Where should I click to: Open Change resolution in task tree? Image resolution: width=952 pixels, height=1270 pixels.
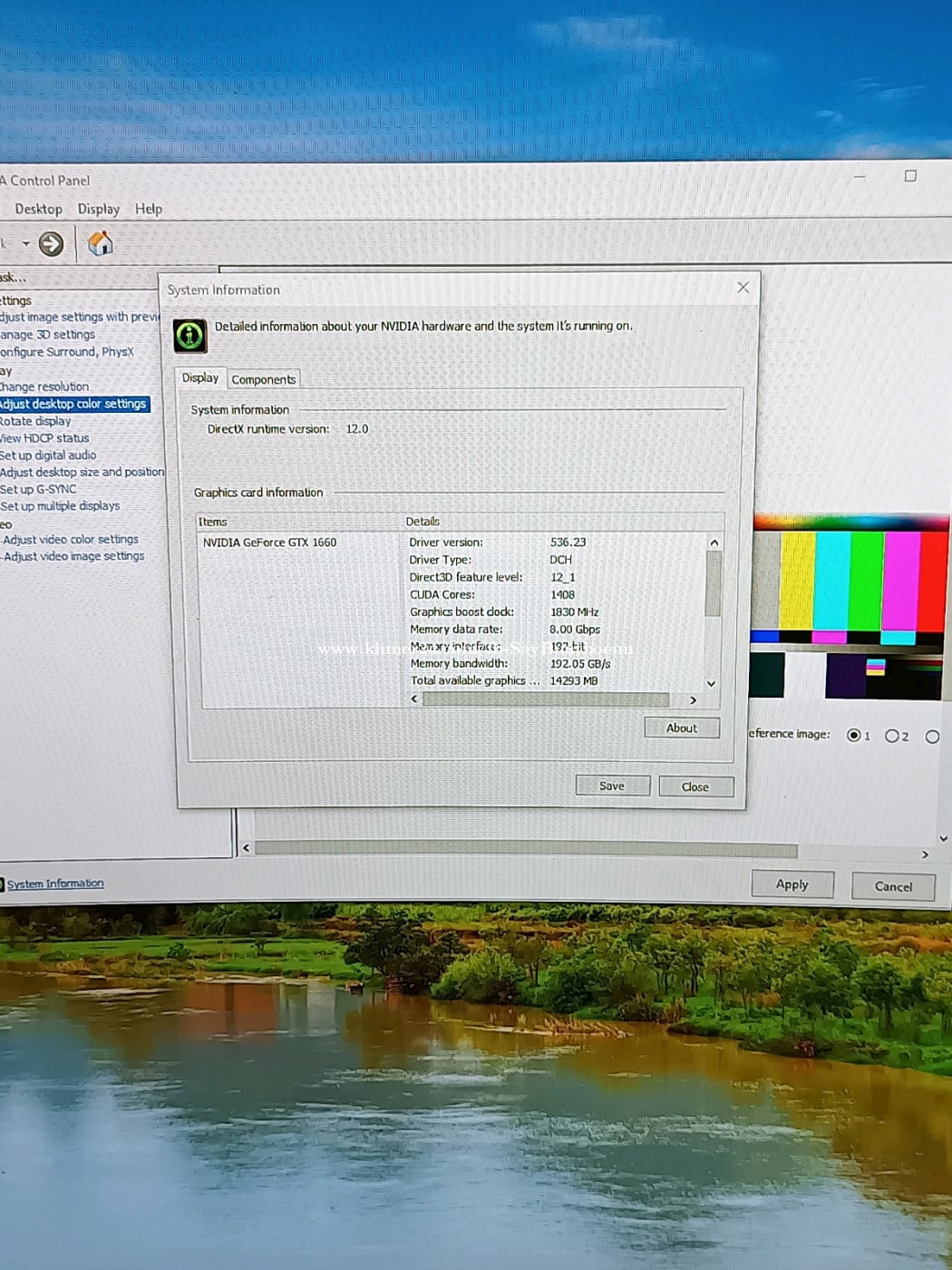(x=44, y=386)
